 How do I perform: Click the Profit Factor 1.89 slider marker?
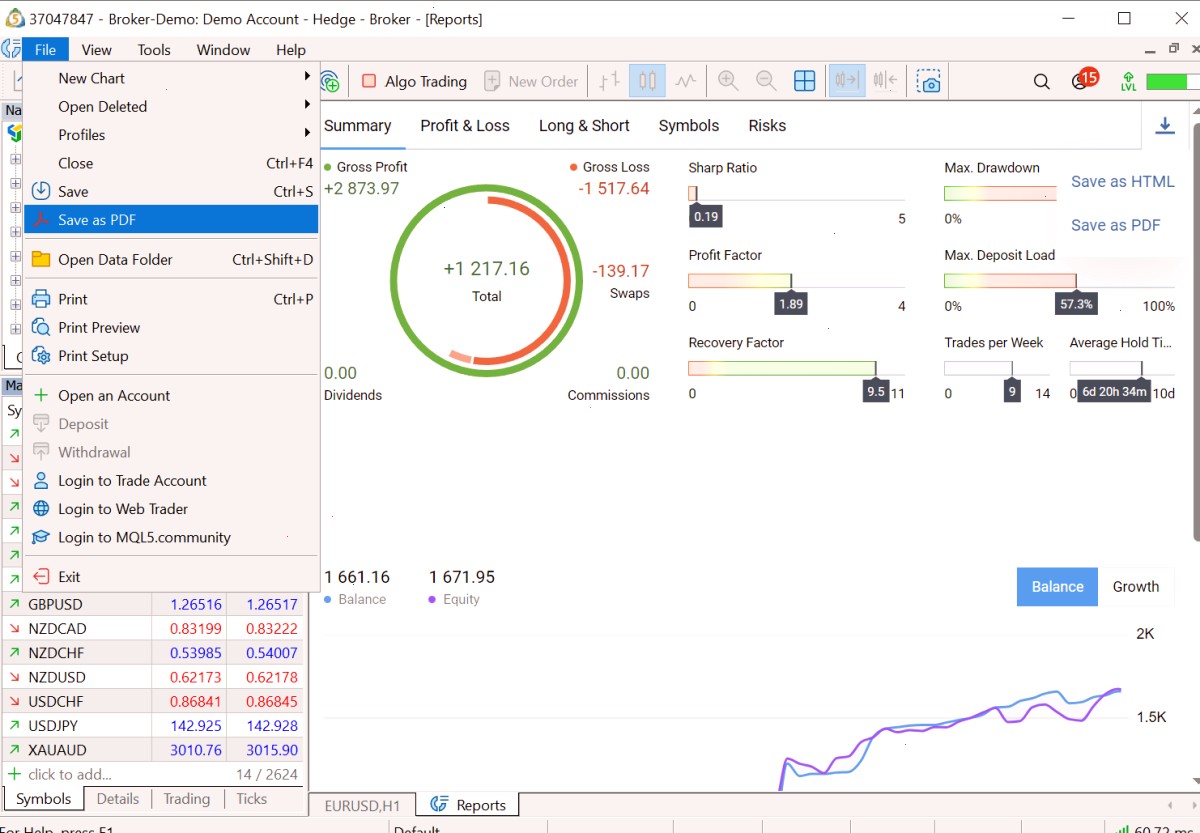point(791,304)
